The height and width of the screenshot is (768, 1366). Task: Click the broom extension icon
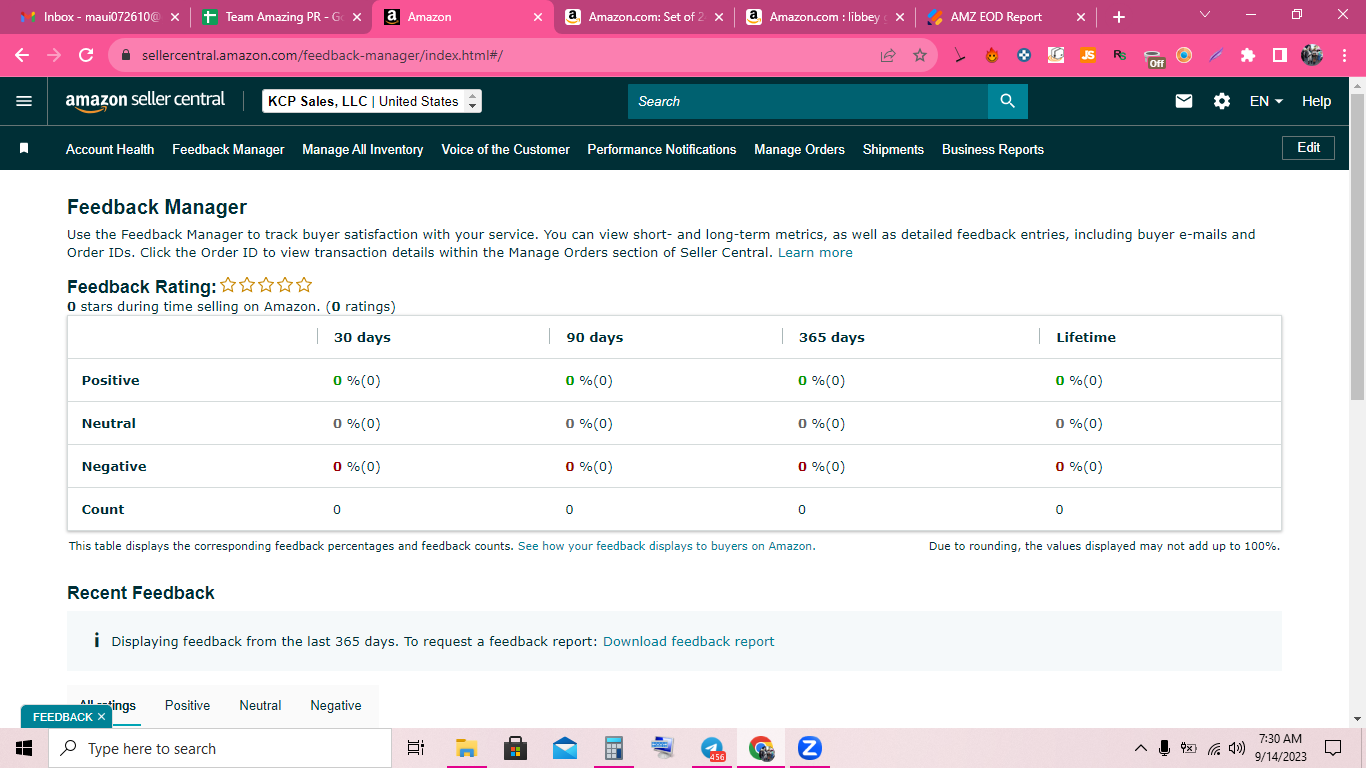960,55
